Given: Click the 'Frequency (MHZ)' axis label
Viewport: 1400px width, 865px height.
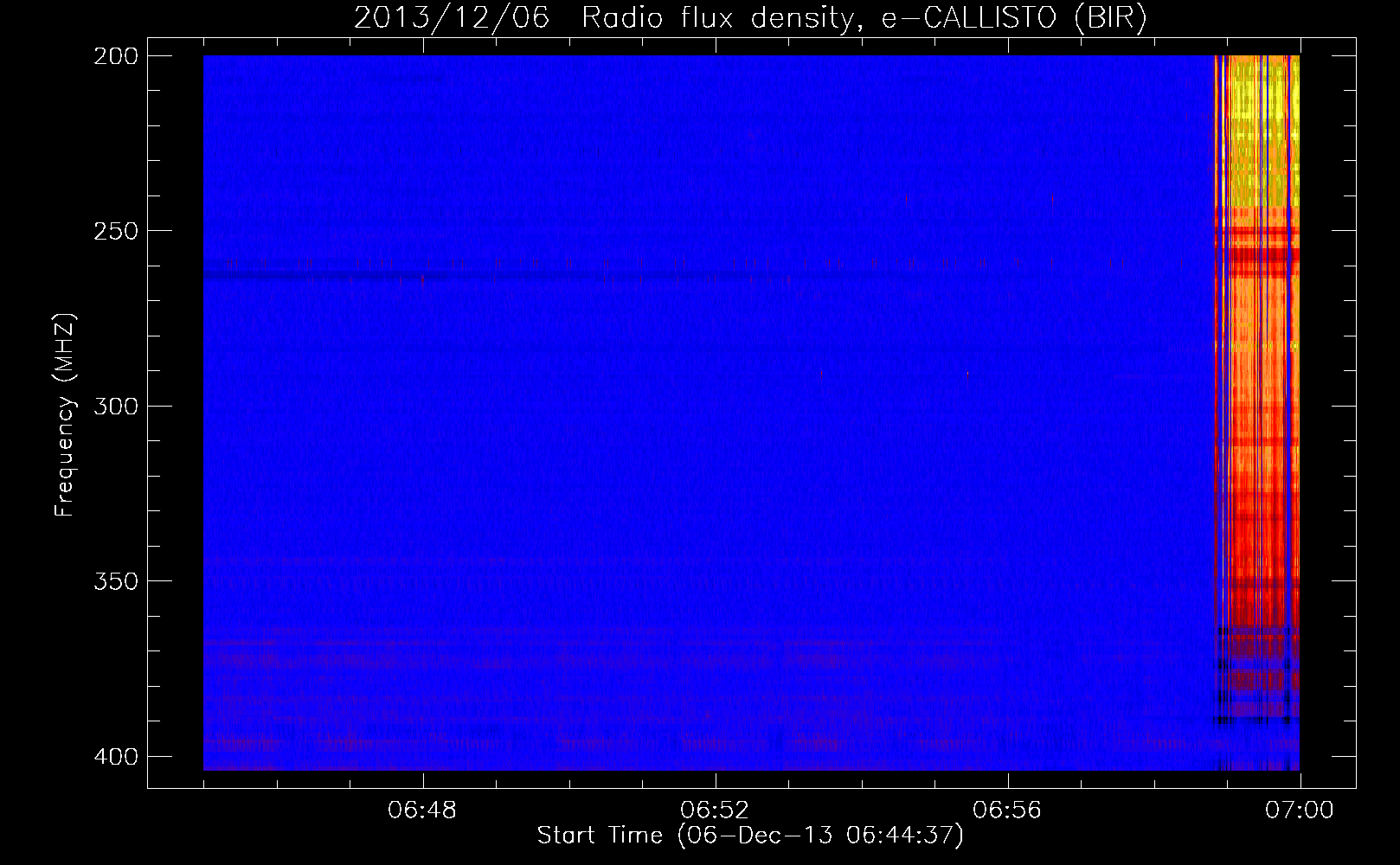Looking at the screenshot, I should [x=65, y=415].
